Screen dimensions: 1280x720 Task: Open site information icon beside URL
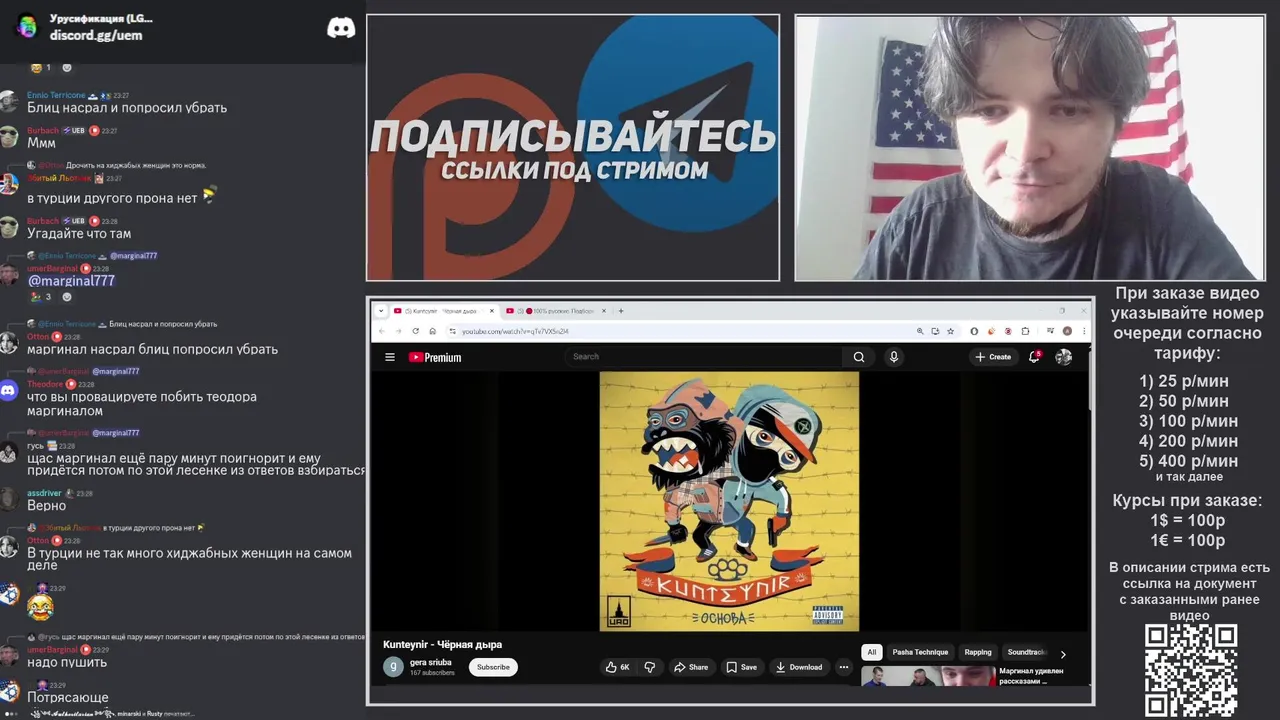coord(452,331)
